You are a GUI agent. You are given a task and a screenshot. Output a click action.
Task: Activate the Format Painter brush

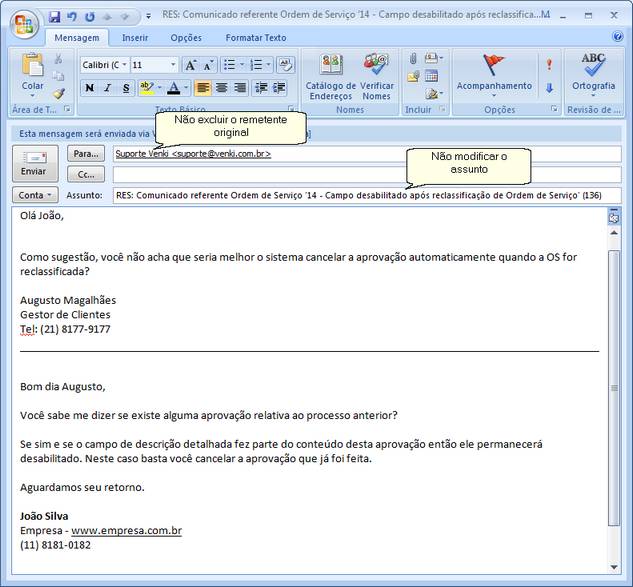click(59, 94)
